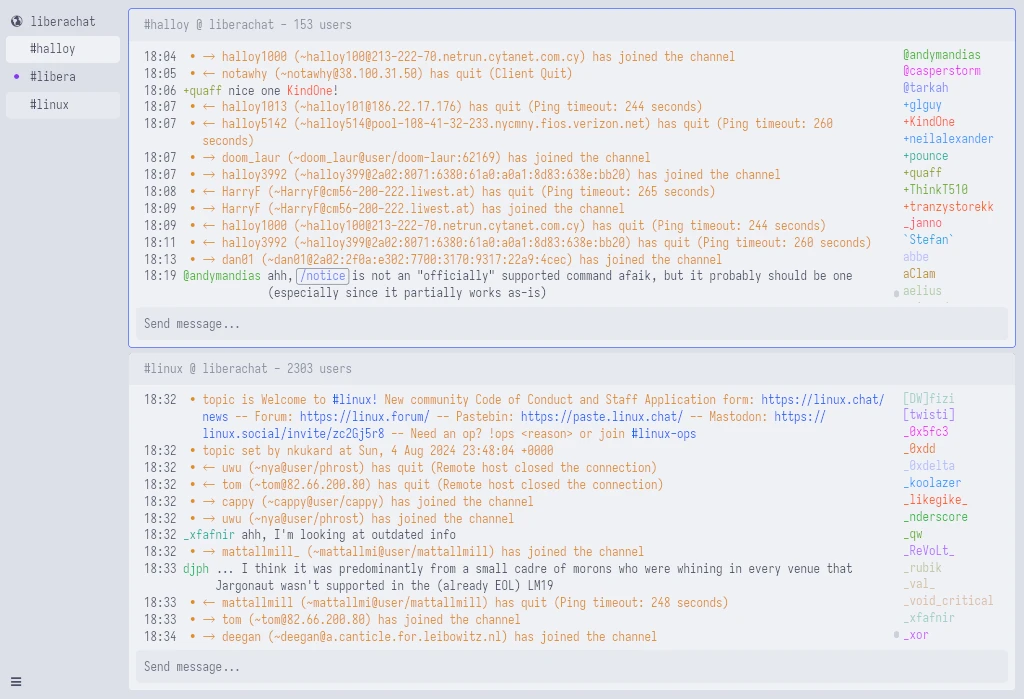Select aelius in the user list

922,291
